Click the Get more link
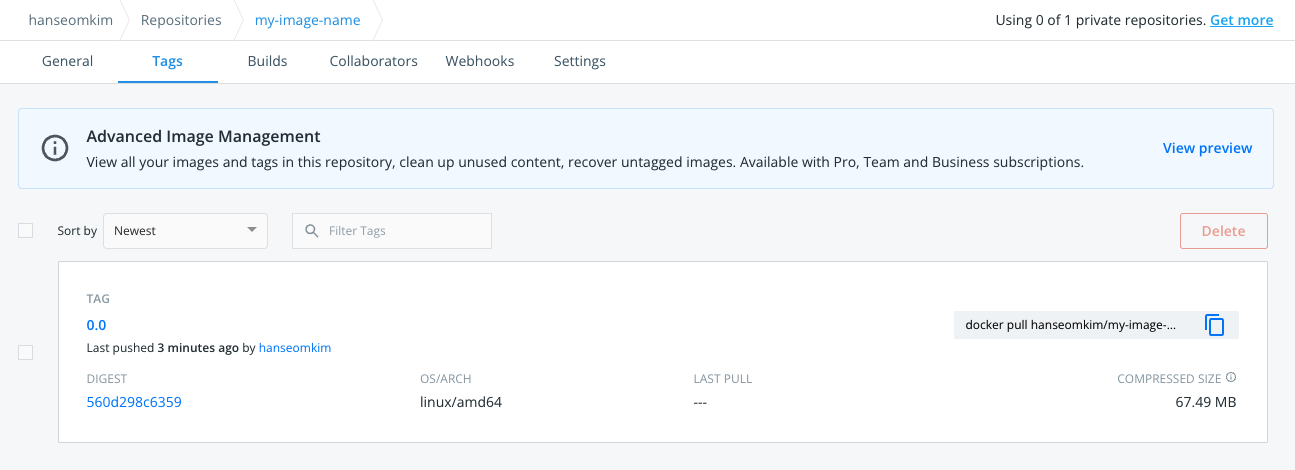Viewport: 1295px width, 470px height. 1241,20
